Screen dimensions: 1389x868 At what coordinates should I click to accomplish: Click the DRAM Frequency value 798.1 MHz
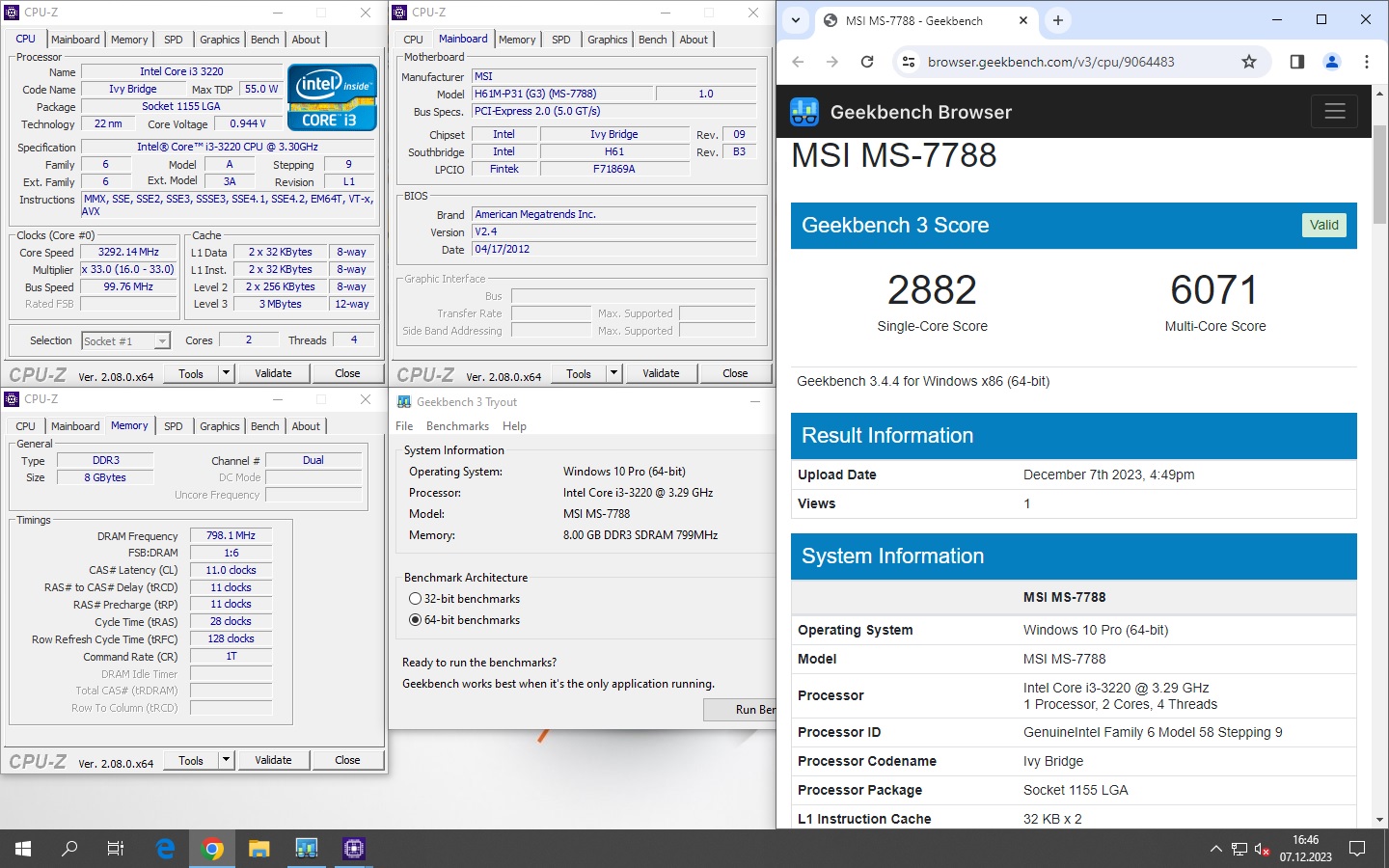point(231,536)
